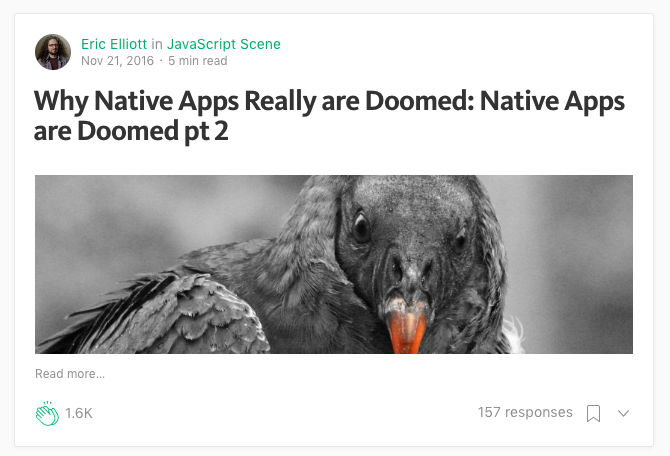Open Eric Elliott's profile avatar photo
The image size is (670, 456).
point(53,52)
